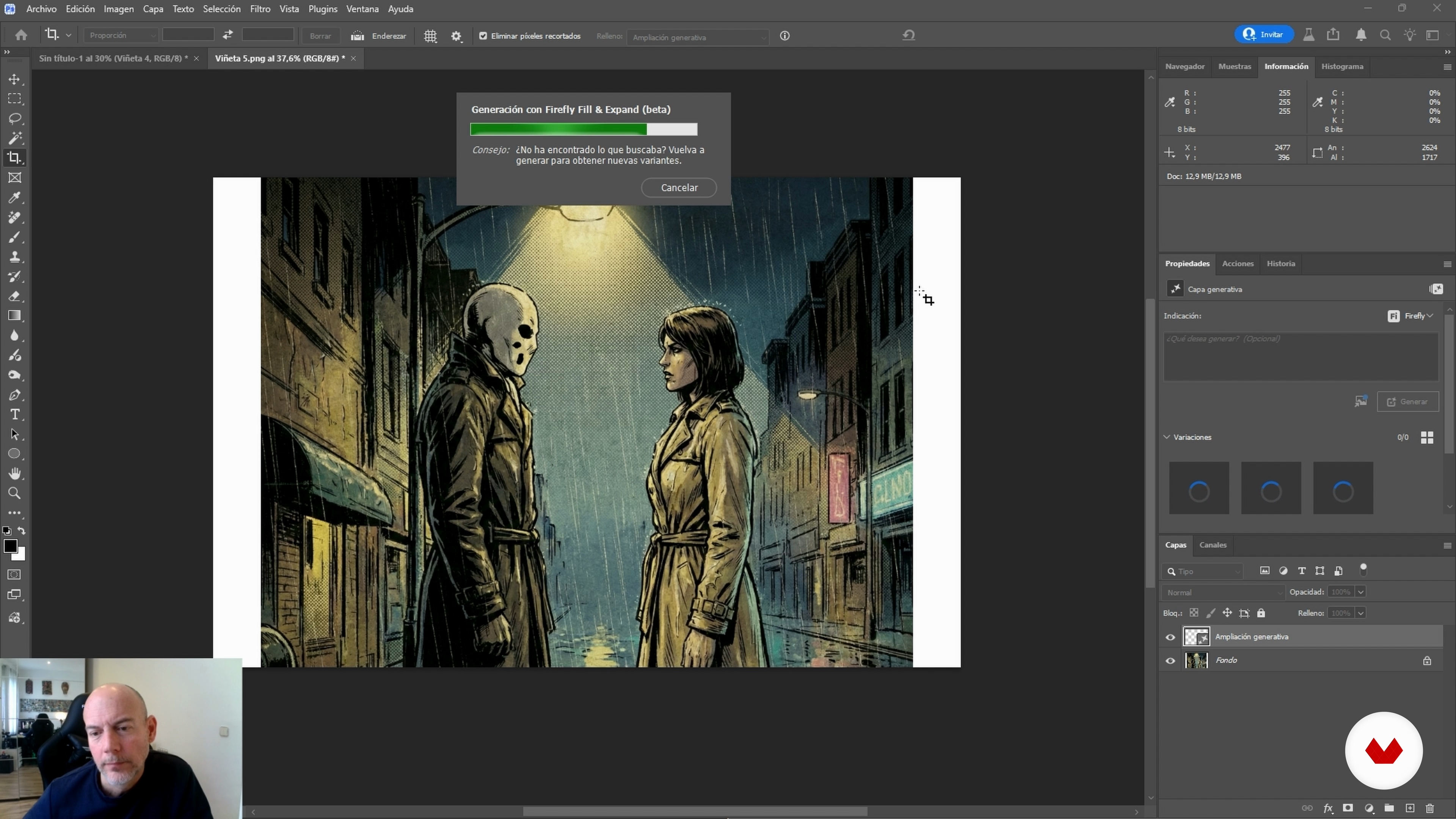Swap width and height crop values
1456x819 pixels.
[228, 35]
